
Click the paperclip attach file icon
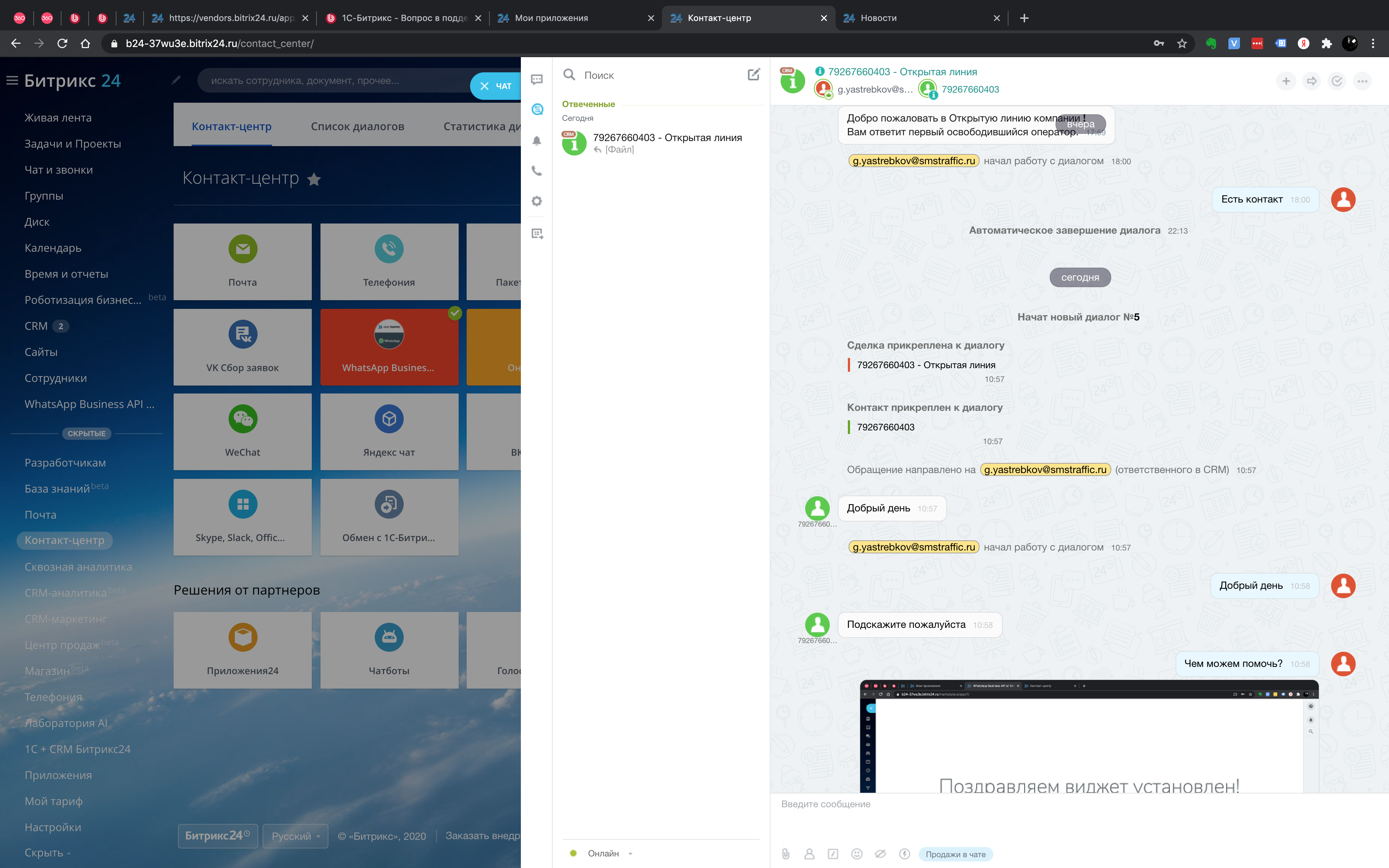(x=786, y=854)
